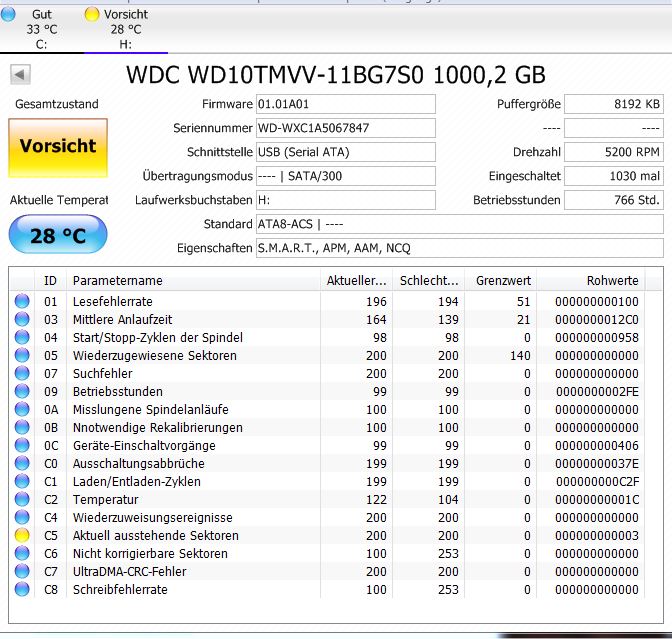The height and width of the screenshot is (639, 672).
Task: Click raw value 0000000012C0 of Anlaufzeit
Action: (597, 320)
